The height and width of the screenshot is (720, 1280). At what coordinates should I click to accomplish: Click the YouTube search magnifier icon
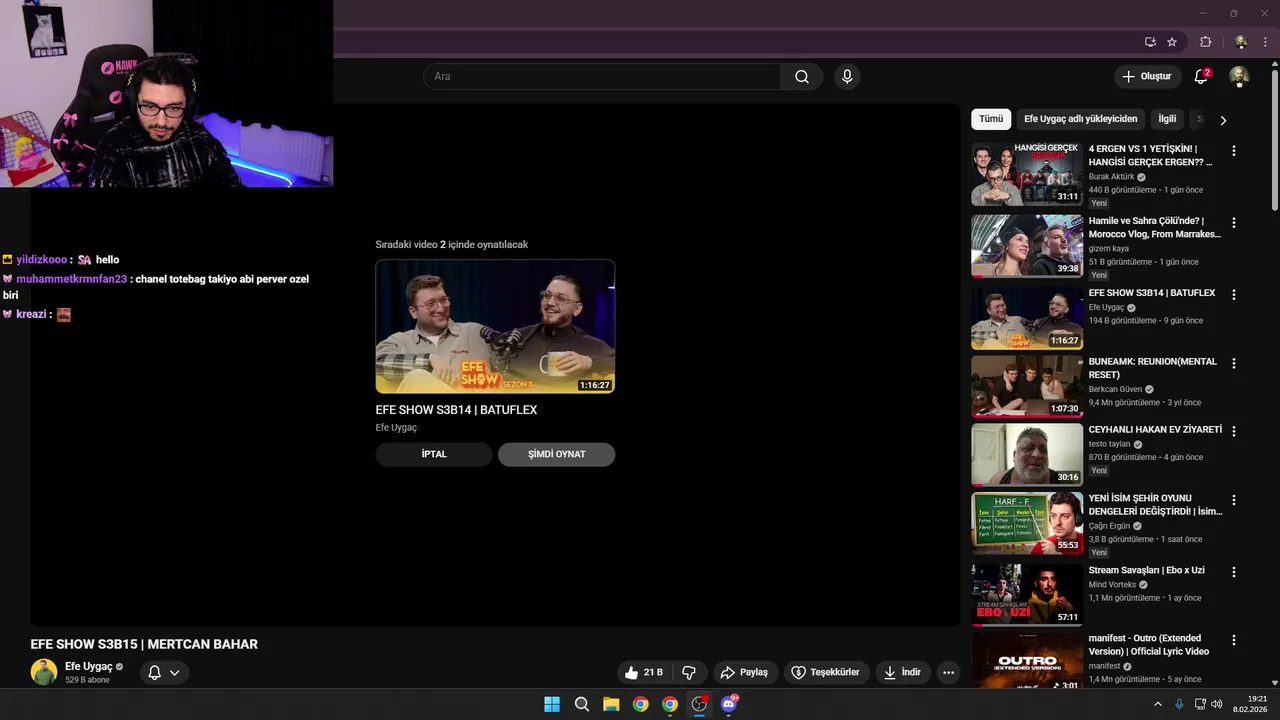click(802, 77)
